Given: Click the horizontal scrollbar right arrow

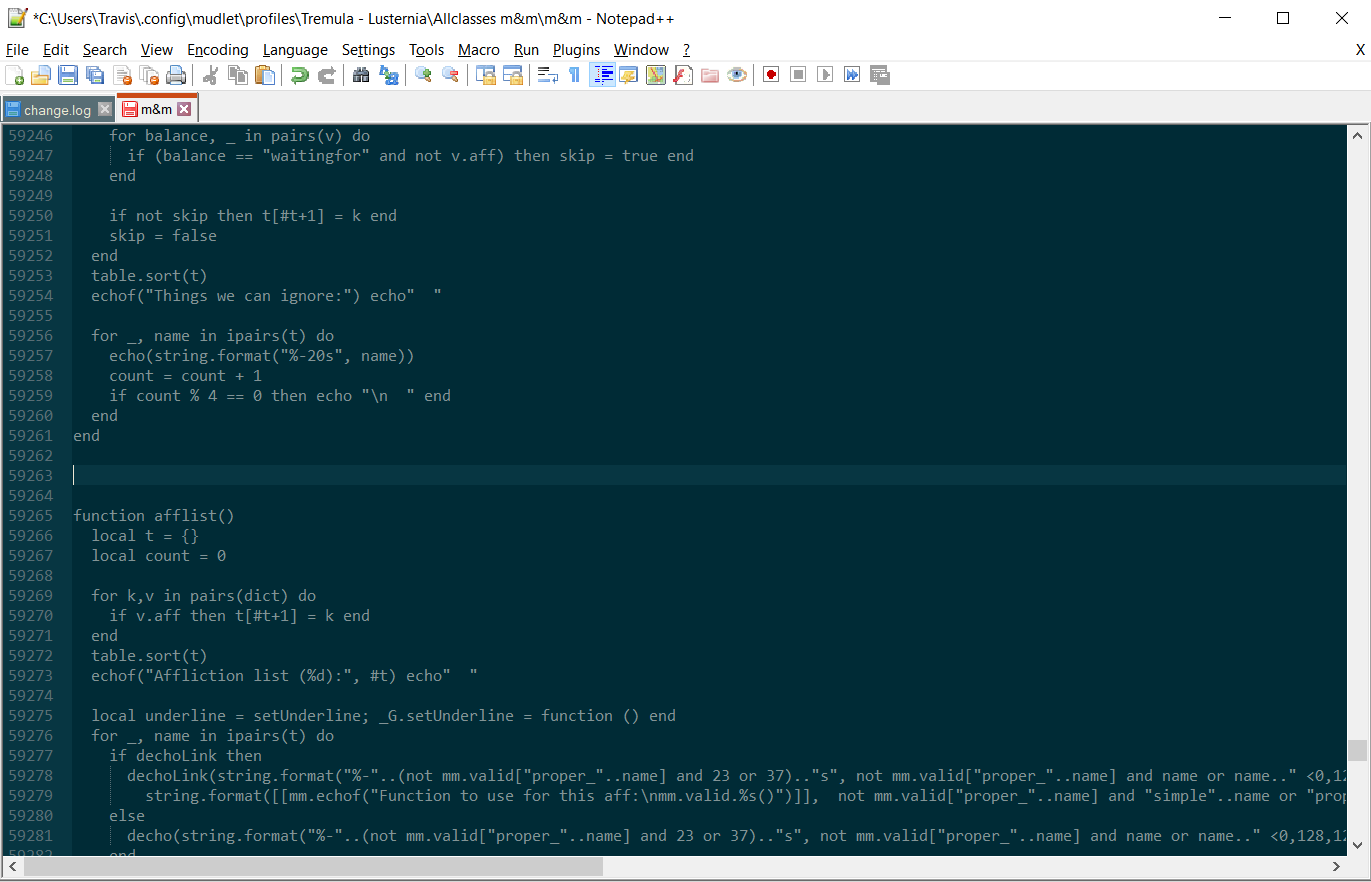Looking at the screenshot, I should coord(1338,866).
